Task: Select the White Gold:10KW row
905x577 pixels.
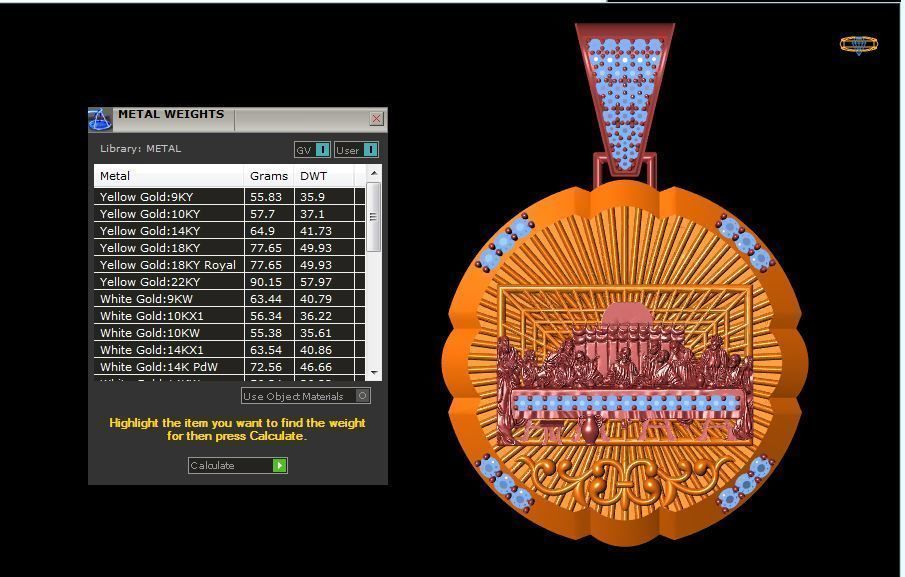Action: (229, 333)
